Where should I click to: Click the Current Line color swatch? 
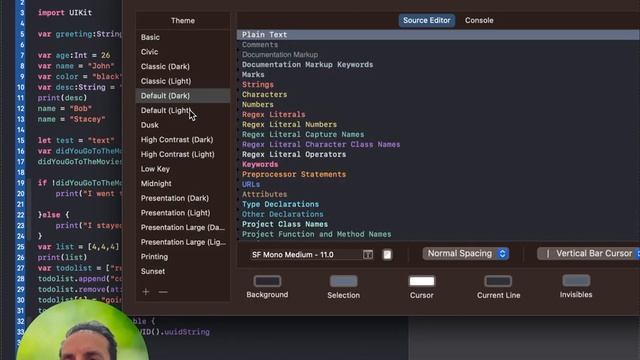point(498,281)
